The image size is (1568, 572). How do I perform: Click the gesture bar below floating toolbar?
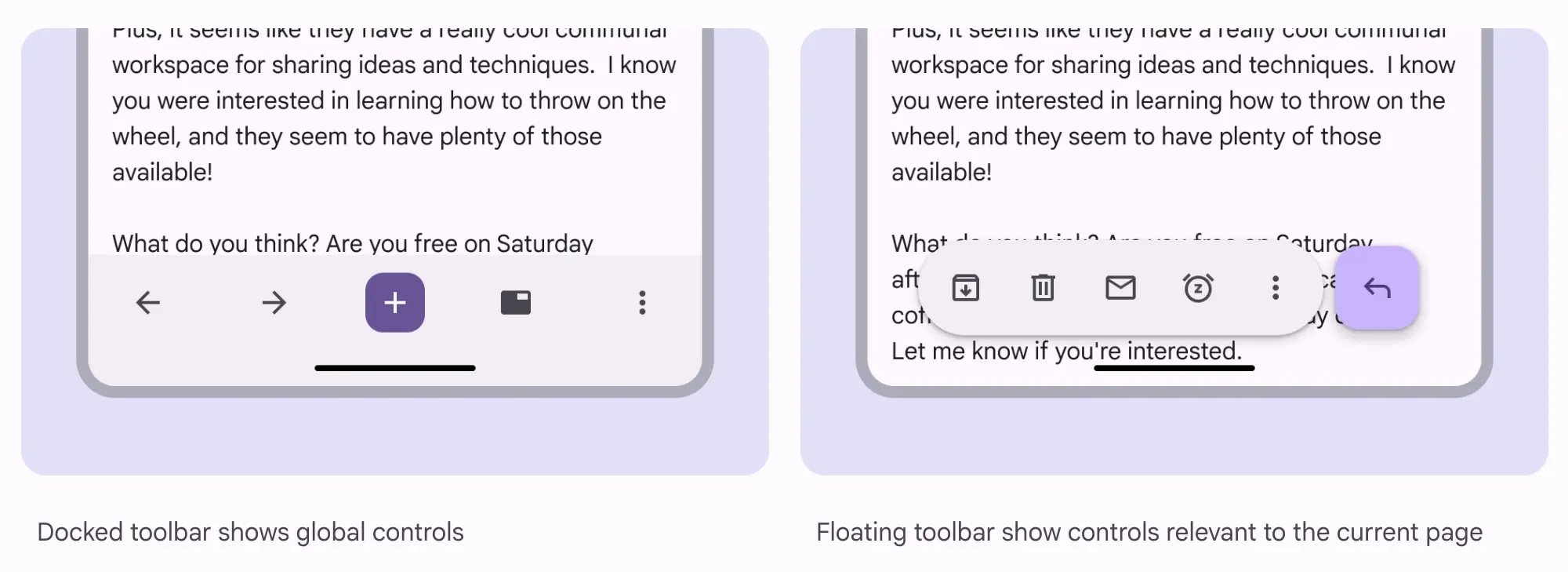pyautogui.click(x=1174, y=368)
